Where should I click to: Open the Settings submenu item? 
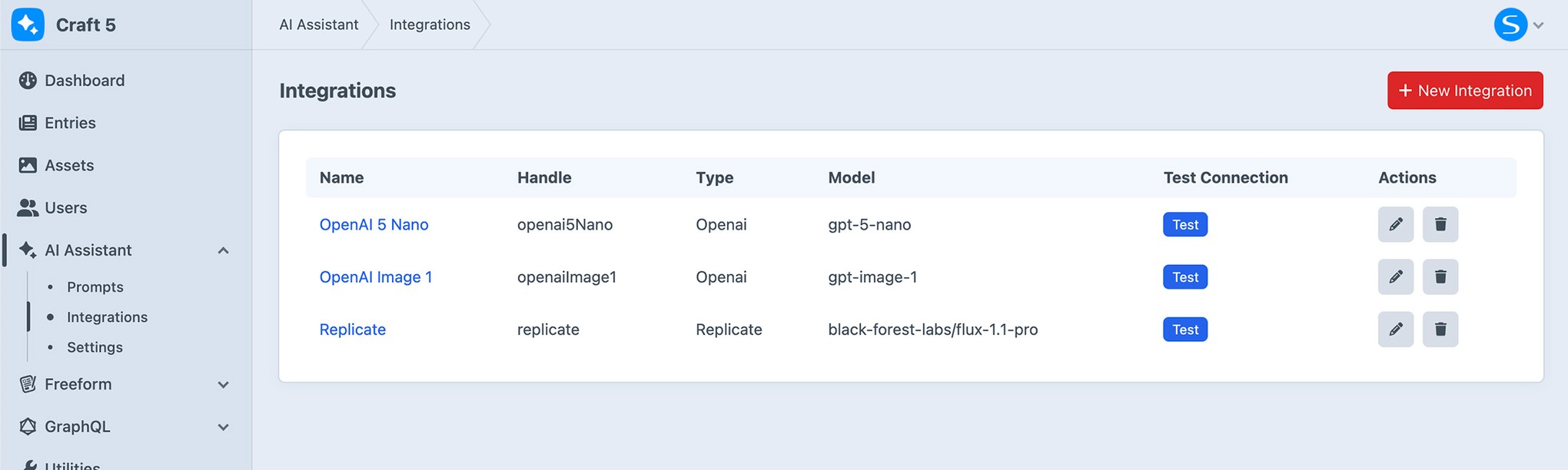pos(95,347)
